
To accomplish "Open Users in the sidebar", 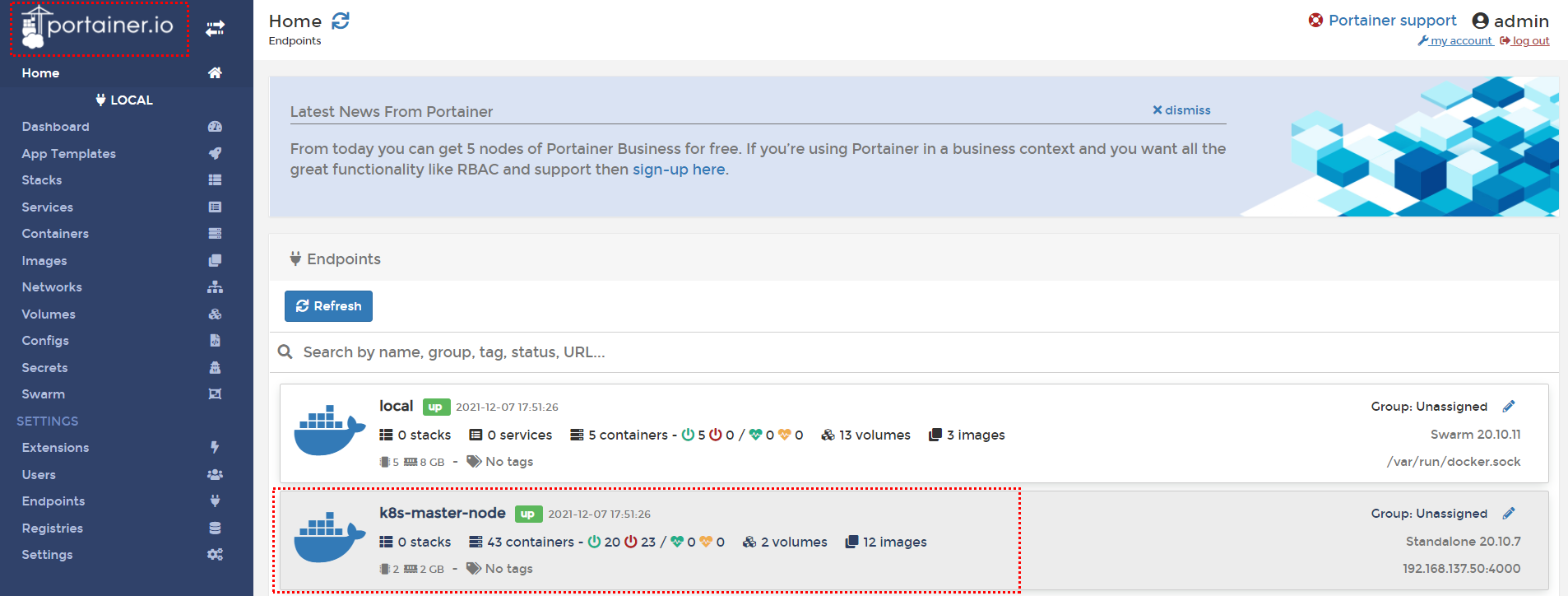I will (39, 474).
